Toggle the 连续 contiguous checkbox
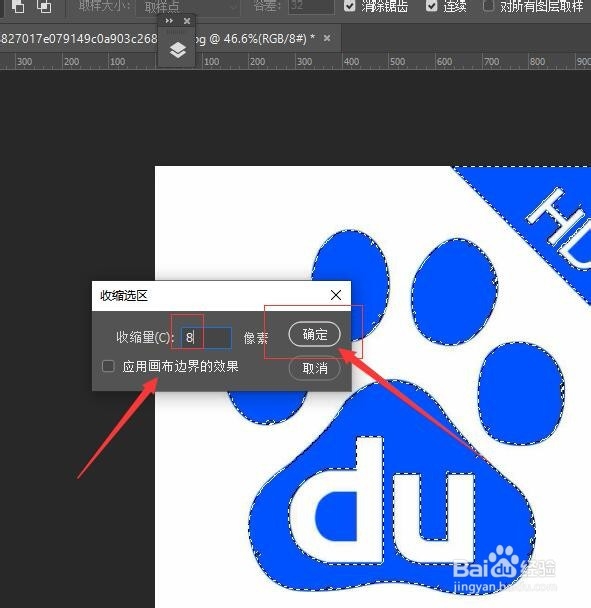591x608 pixels. click(x=431, y=5)
